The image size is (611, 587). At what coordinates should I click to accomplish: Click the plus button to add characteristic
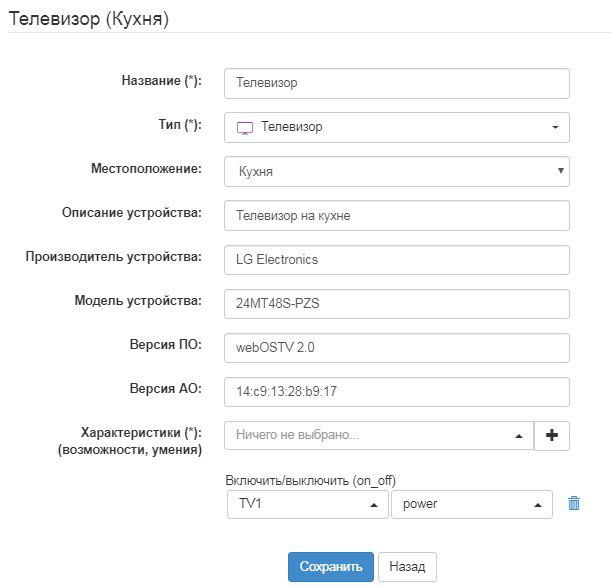(552, 436)
